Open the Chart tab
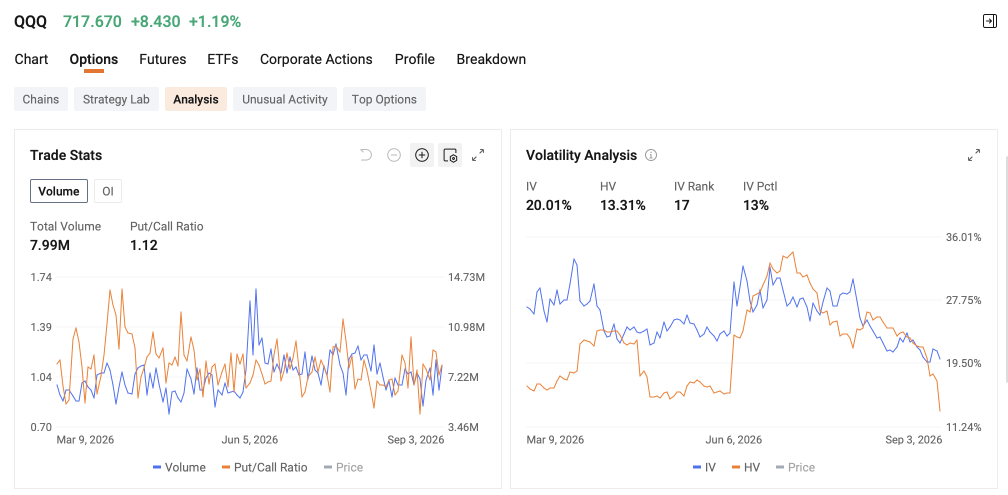1008x495 pixels. pos(31,59)
